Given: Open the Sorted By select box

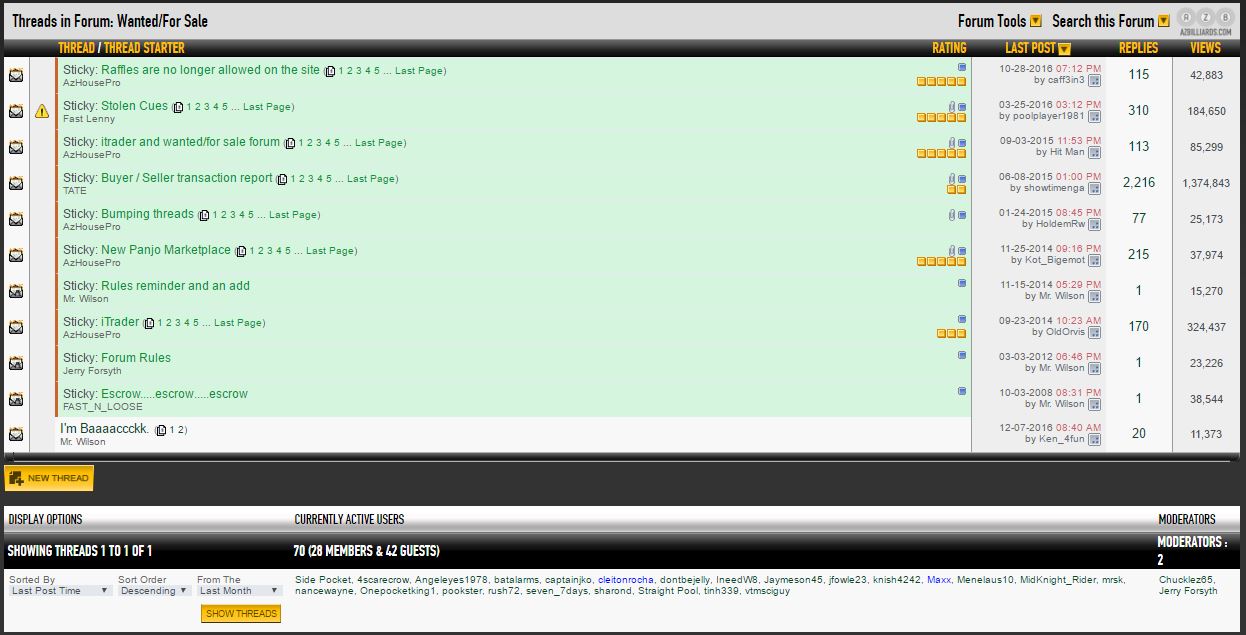Looking at the screenshot, I should coord(59,591).
